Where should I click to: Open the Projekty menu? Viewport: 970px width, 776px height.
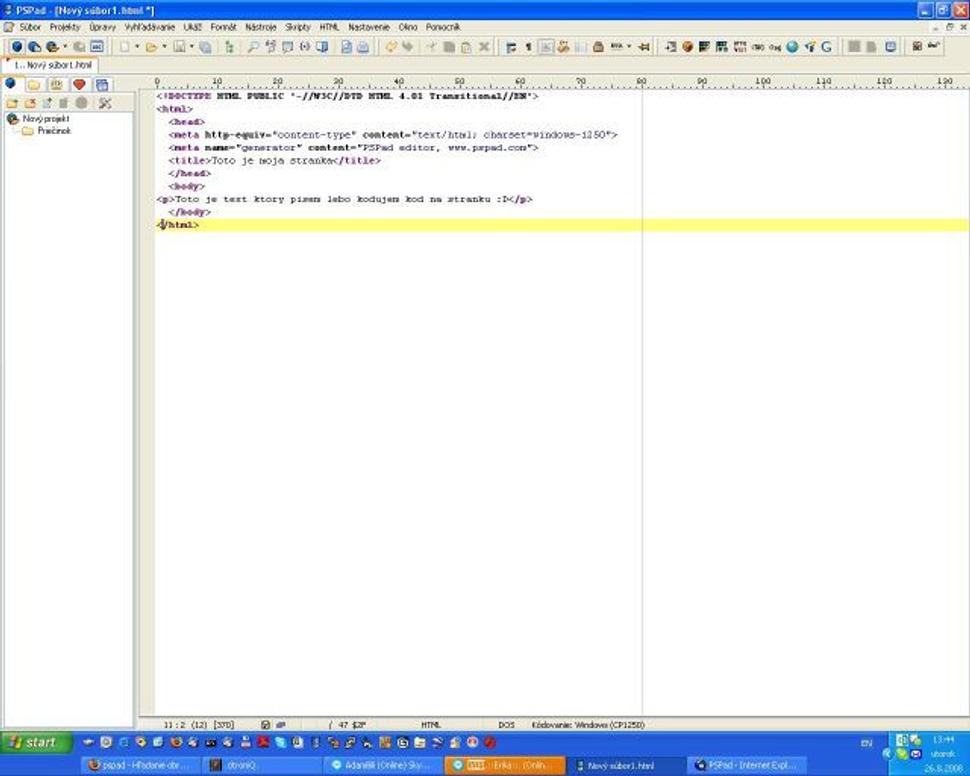tap(65, 27)
